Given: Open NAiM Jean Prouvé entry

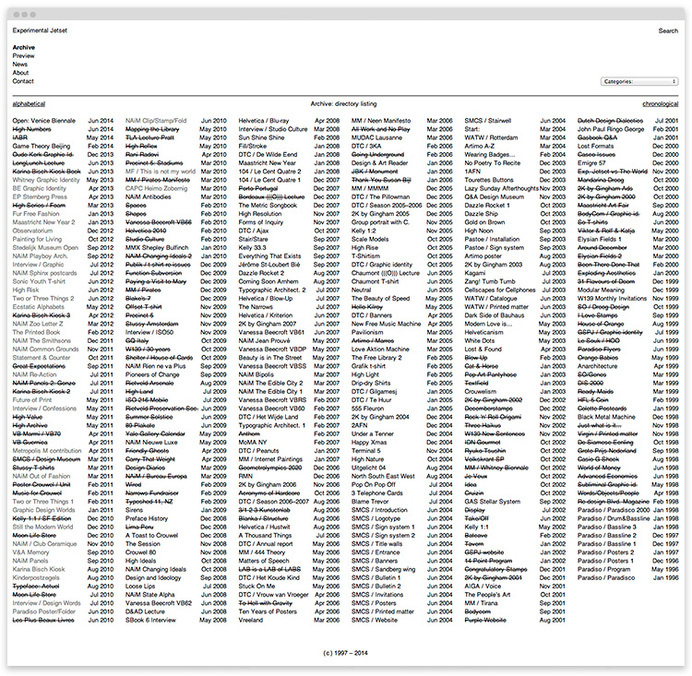Looking at the screenshot, I should pos(265,341).
